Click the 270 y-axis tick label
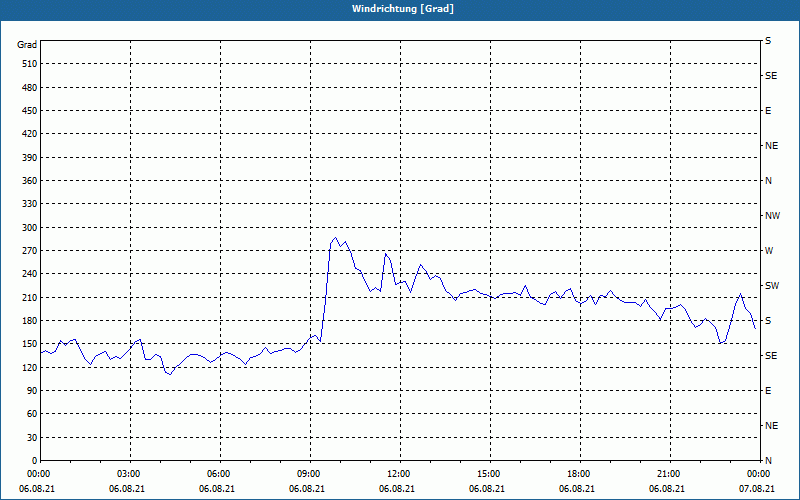Image resolution: width=800 pixels, height=500 pixels. coord(30,251)
